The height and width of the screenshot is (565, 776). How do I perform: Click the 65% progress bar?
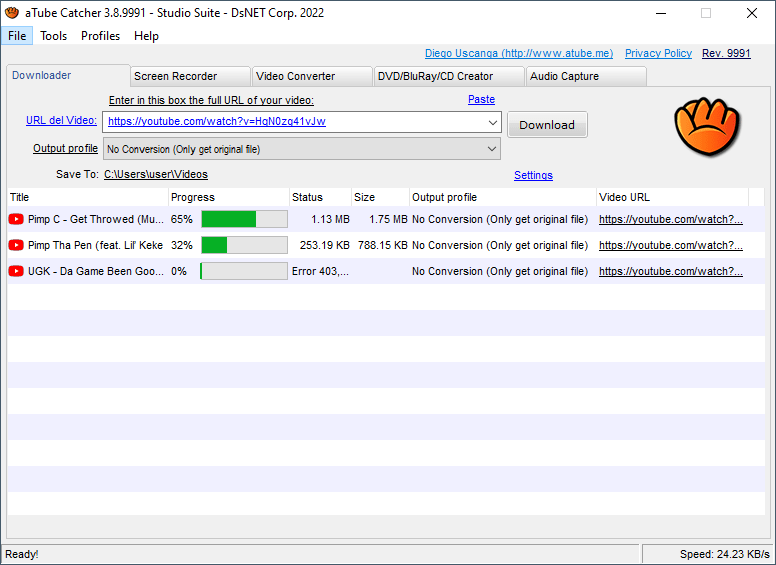click(244, 219)
